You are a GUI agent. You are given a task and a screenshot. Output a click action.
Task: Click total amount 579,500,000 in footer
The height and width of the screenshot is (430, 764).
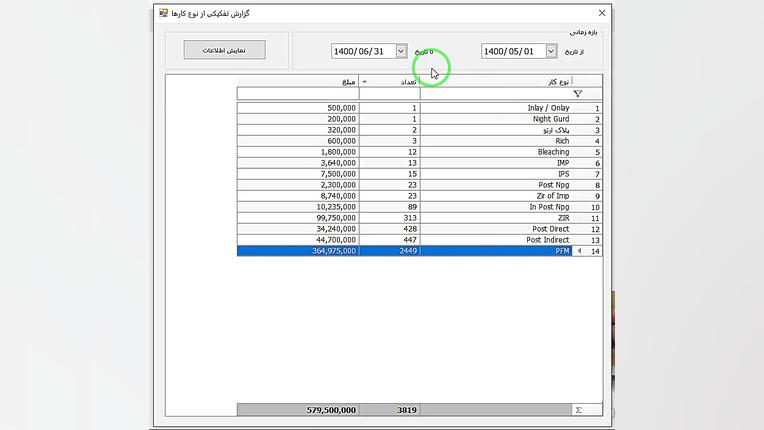coord(298,410)
